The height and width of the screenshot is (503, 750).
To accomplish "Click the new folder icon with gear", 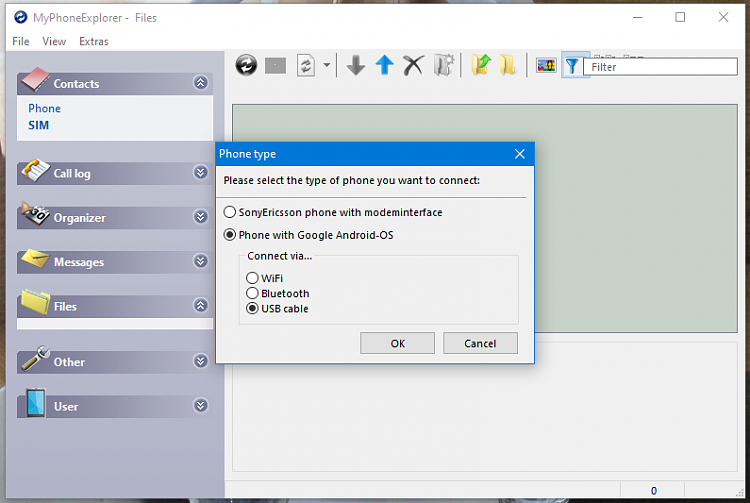I will (444, 66).
